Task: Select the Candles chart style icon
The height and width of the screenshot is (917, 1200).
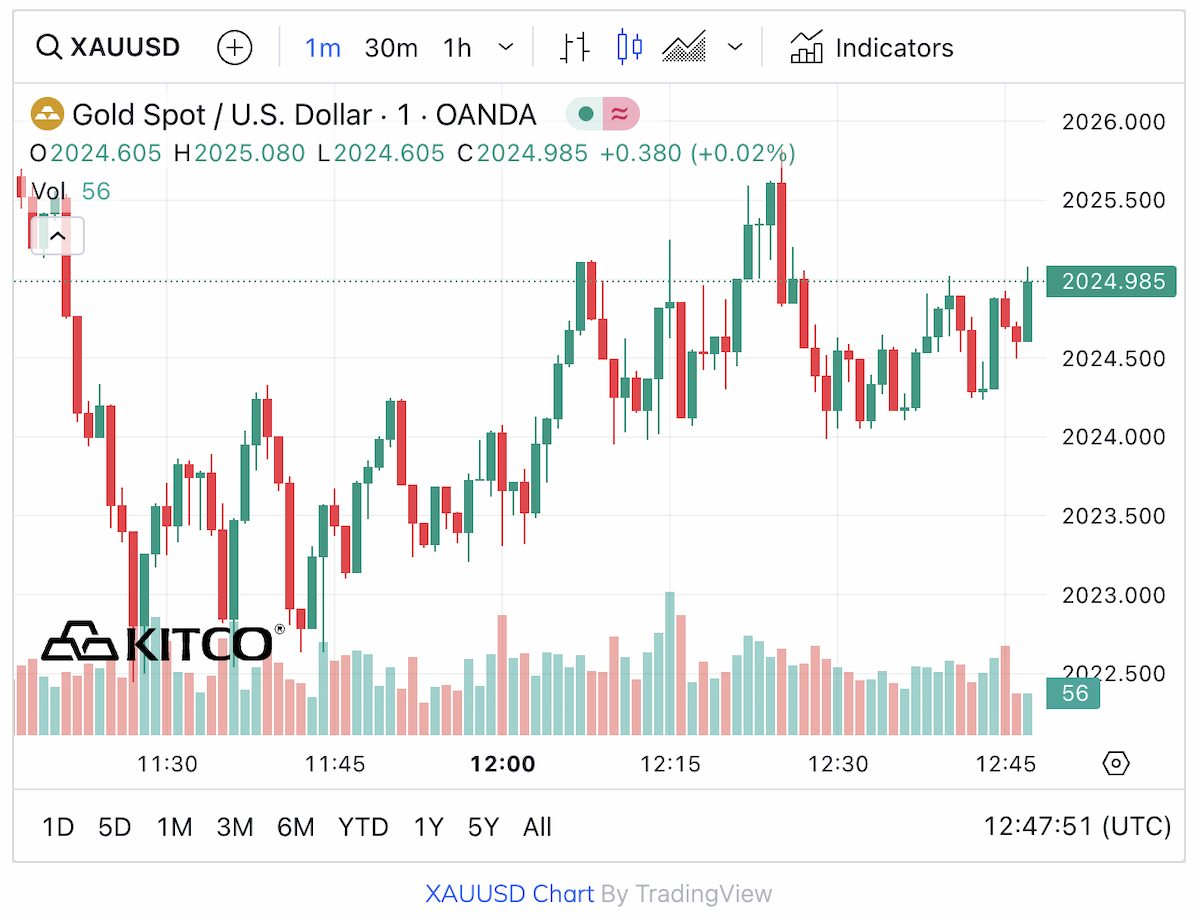Action: [629, 47]
